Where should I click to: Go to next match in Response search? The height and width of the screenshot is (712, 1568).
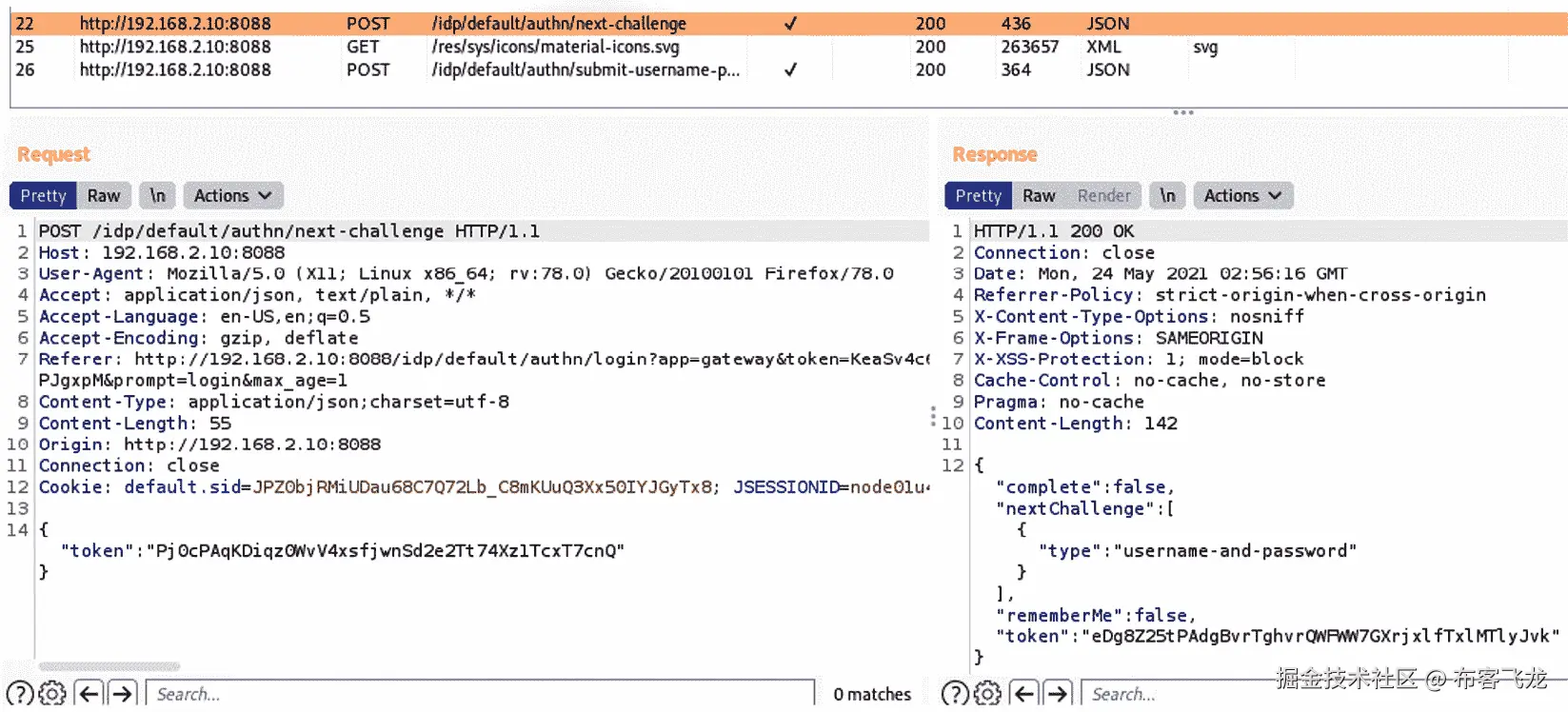(1057, 694)
